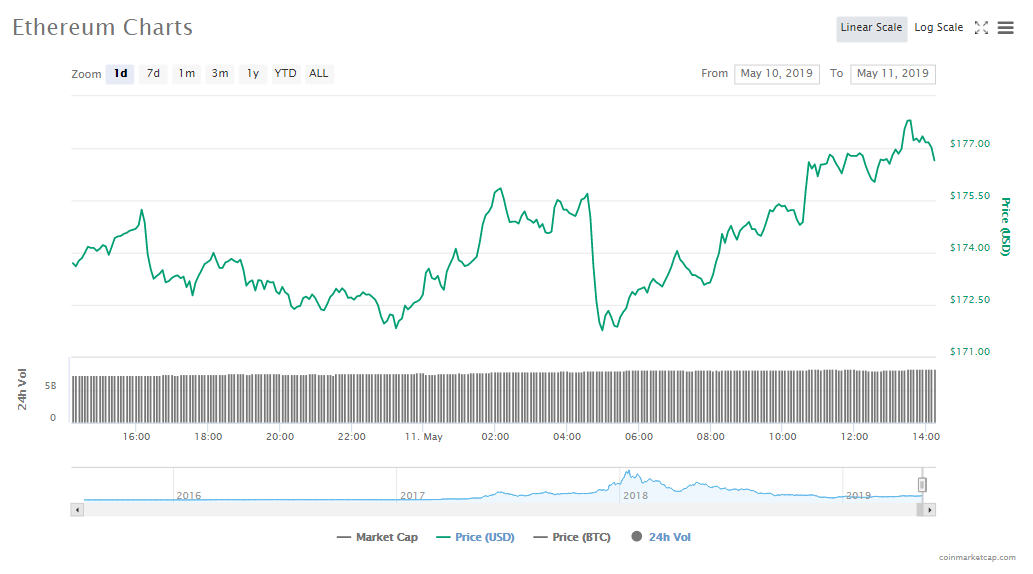Toggle the 24h Vol legend series
The image size is (1033, 574).
point(660,537)
